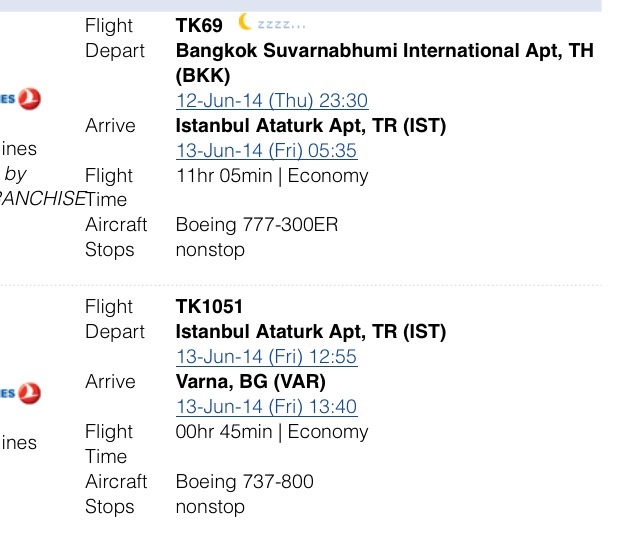
Task: Click Istanbul Ataturk Apt arrival of TK69
Action: (310, 126)
